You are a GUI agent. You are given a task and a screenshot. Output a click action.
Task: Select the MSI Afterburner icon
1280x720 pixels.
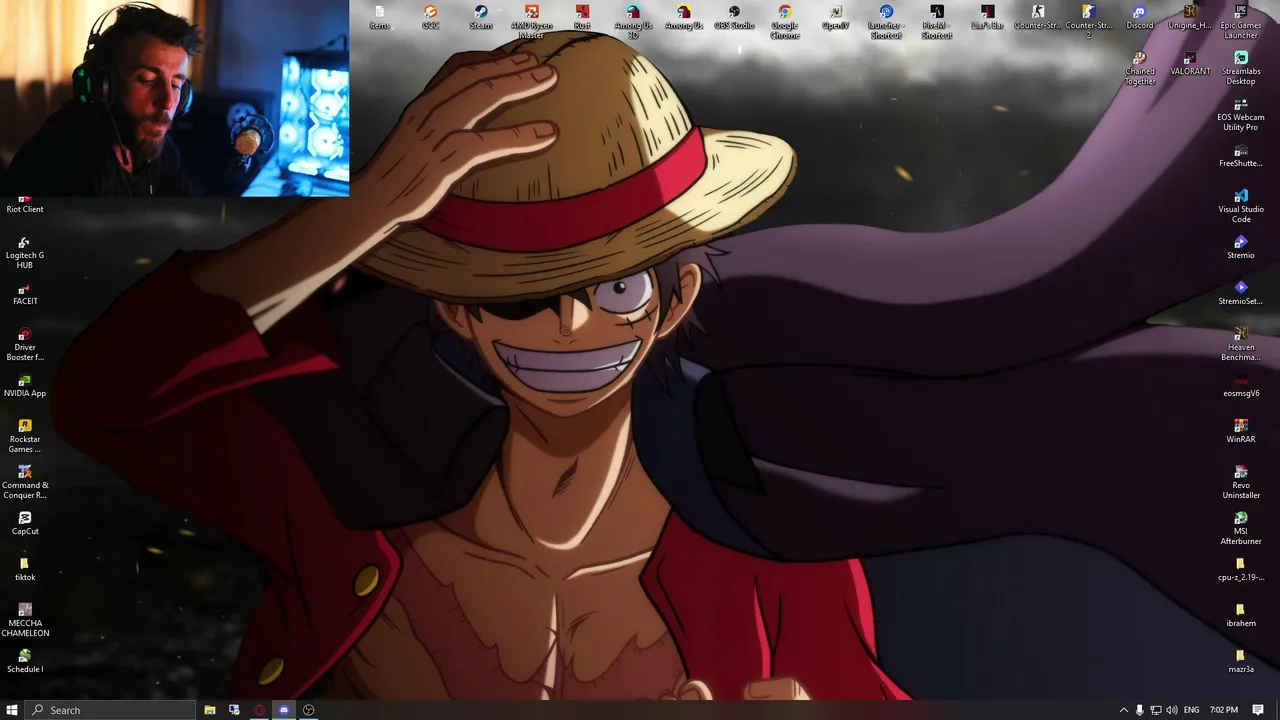pyautogui.click(x=1241, y=528)
